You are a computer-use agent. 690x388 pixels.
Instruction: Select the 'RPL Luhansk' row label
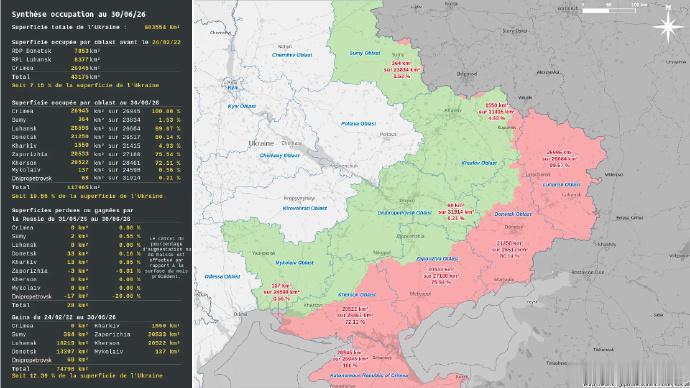coord(31,59)
